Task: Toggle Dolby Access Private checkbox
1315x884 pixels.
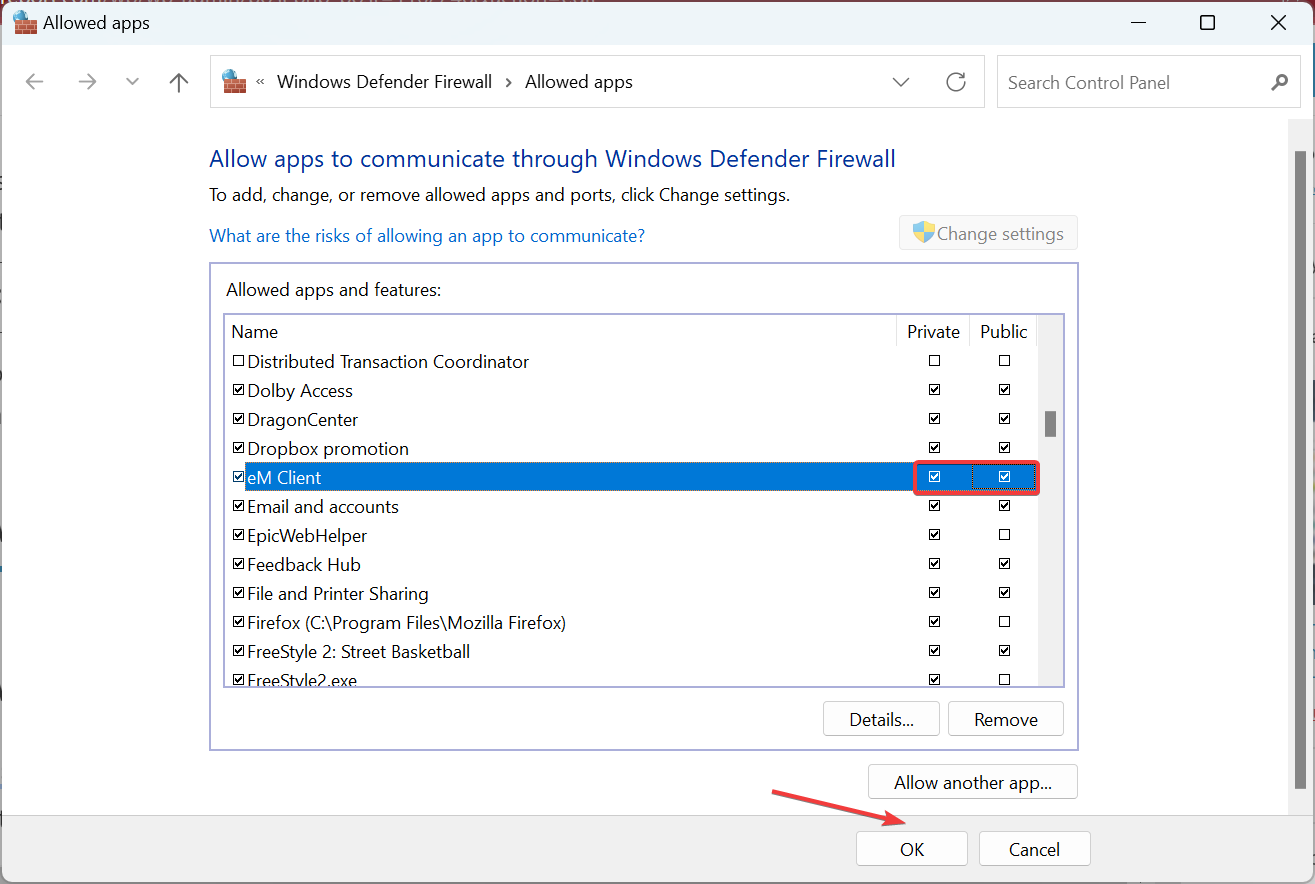Action: coord(934,390)
